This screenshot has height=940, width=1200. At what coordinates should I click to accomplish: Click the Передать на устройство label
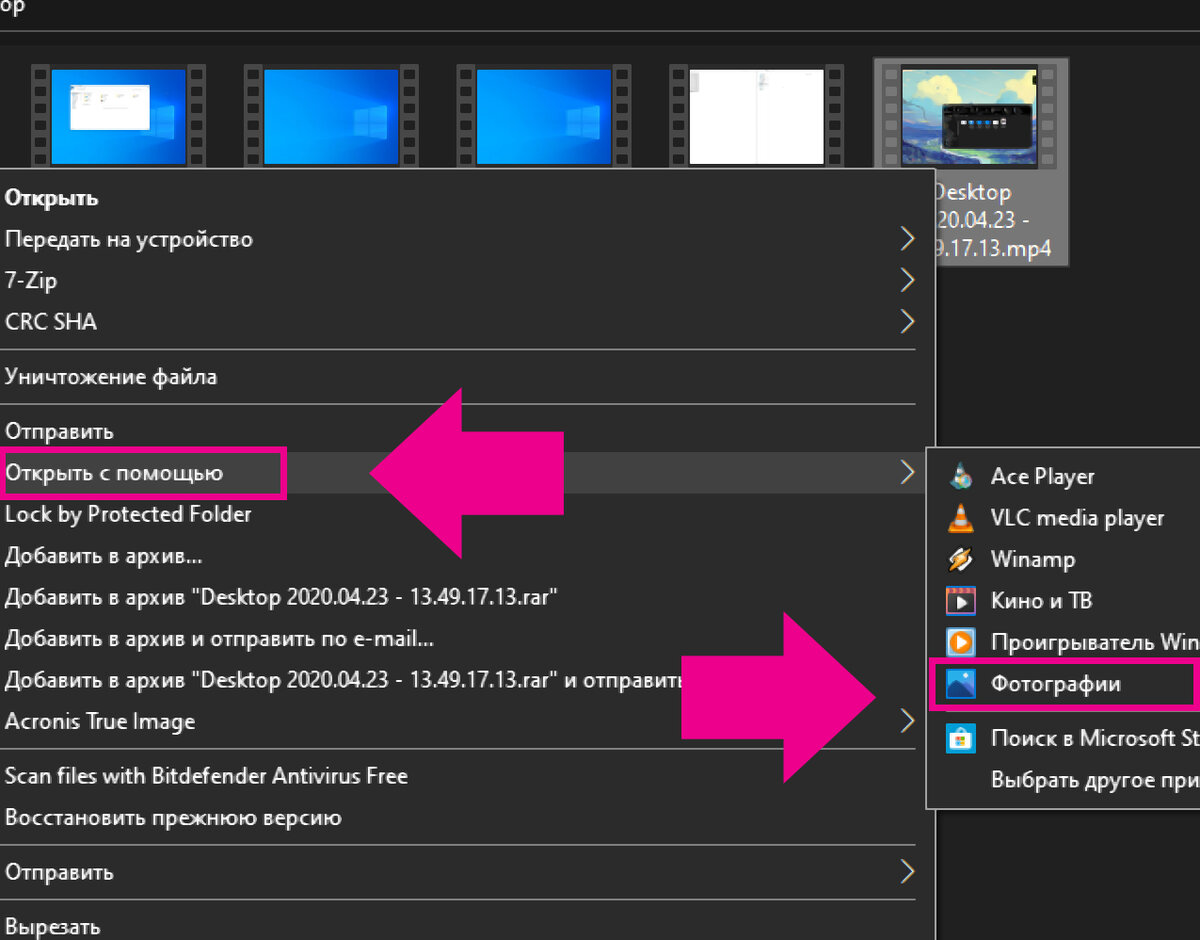129,239
